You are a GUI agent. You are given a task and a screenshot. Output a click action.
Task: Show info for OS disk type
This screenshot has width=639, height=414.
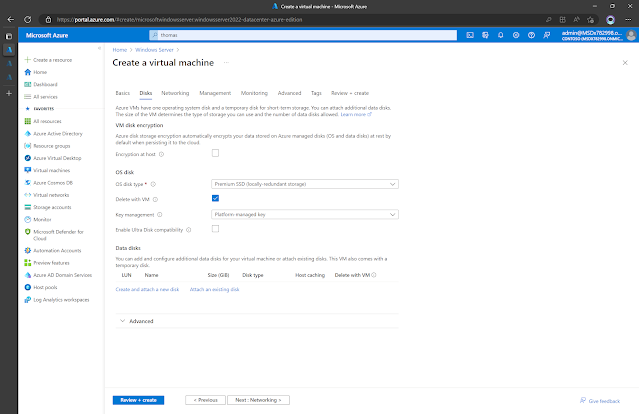click(153, 184)
